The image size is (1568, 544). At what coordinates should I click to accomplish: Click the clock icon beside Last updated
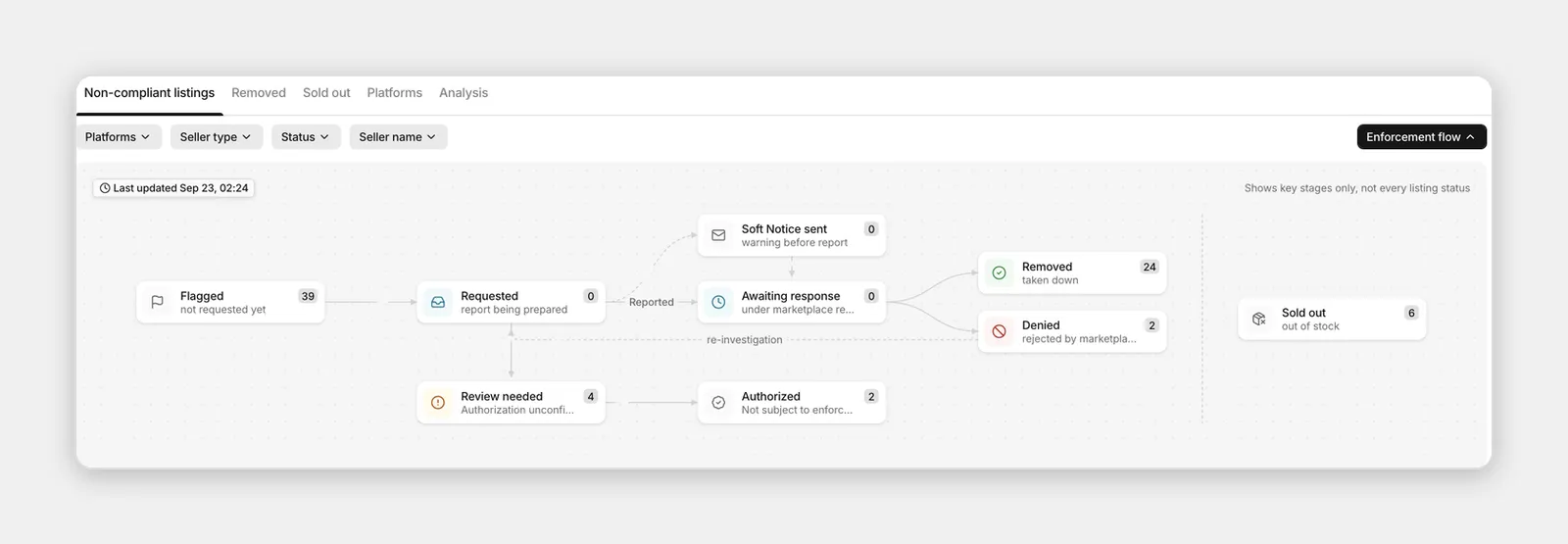[105, 188]
